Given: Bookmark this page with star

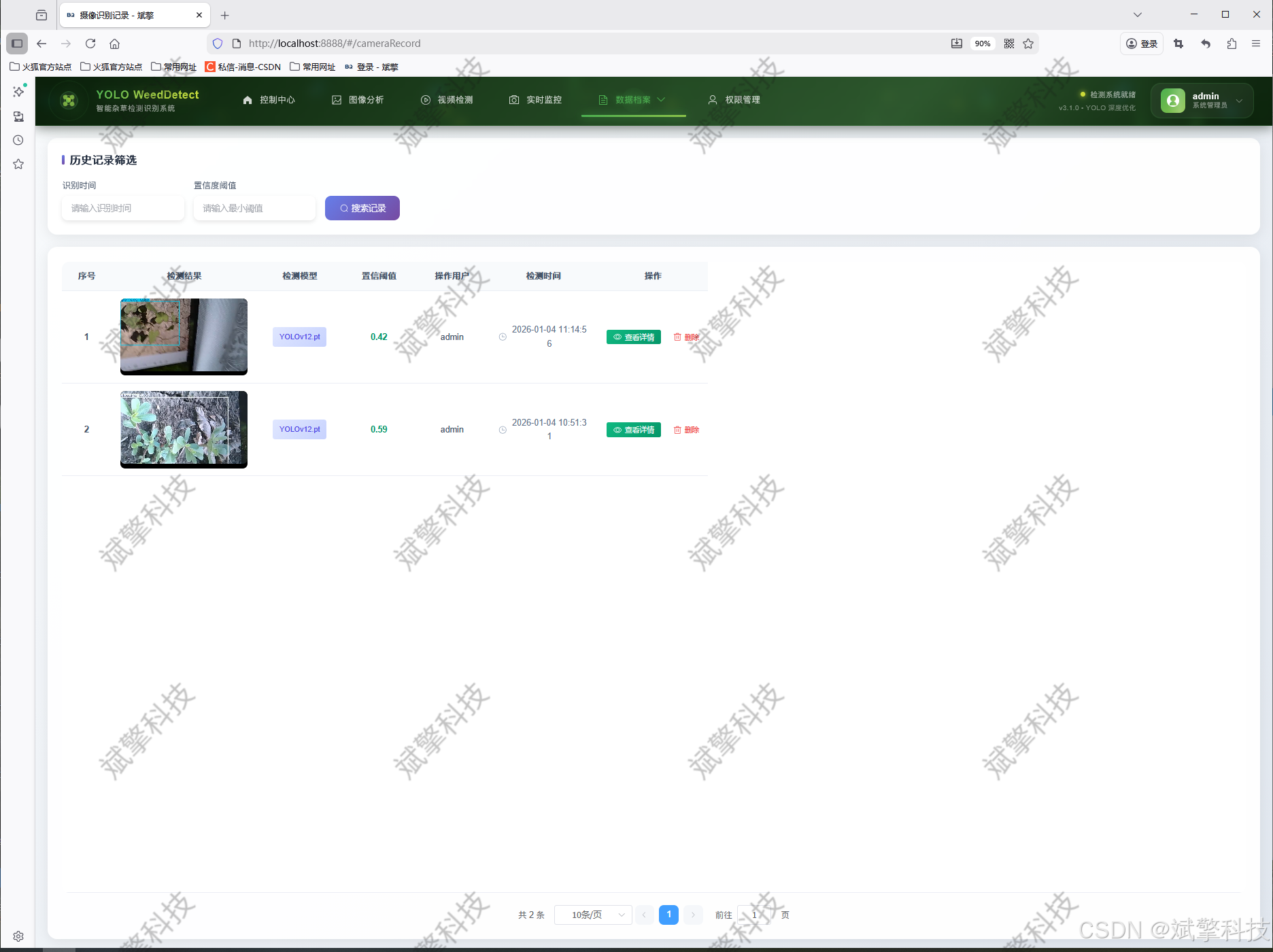Looking at the screenshot, I should tap(1028, 44).
